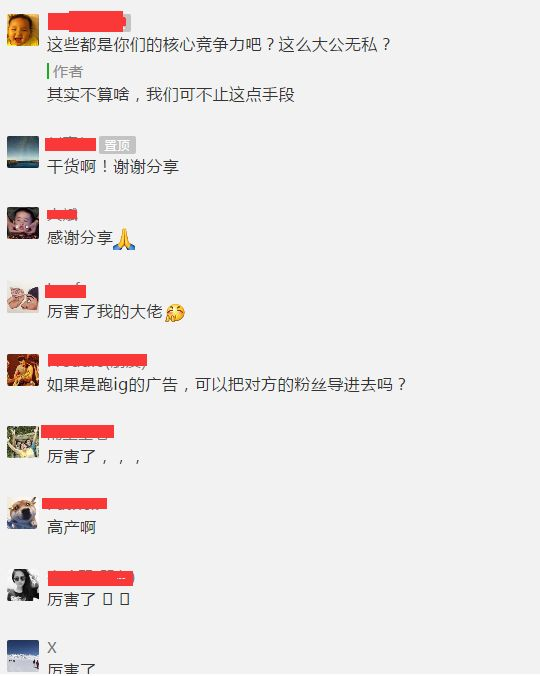Click the 作者 author reply label

(68, 72)
